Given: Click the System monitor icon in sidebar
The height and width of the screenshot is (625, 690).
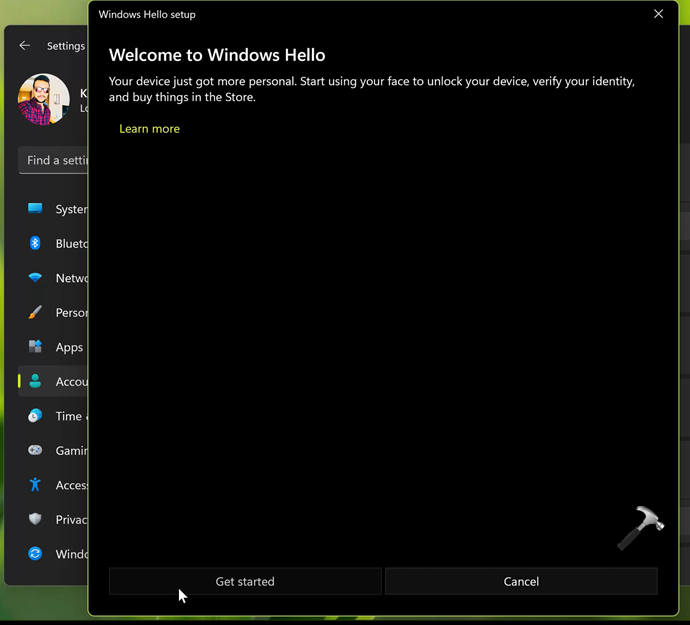Looking at the screenshot, I should (35, 209).
